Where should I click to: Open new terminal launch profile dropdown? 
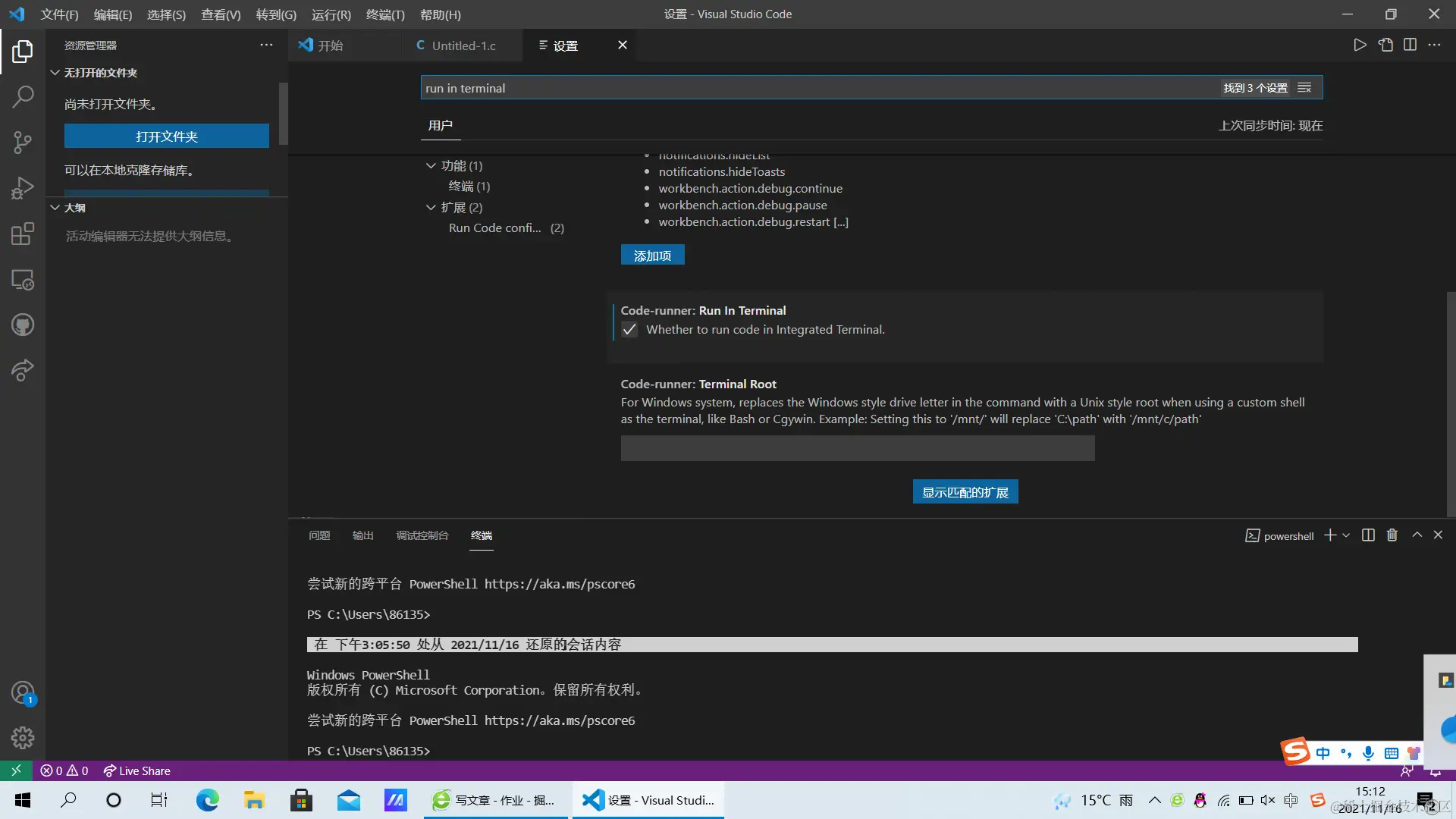pyautogui.click(x=1347, y=535)
